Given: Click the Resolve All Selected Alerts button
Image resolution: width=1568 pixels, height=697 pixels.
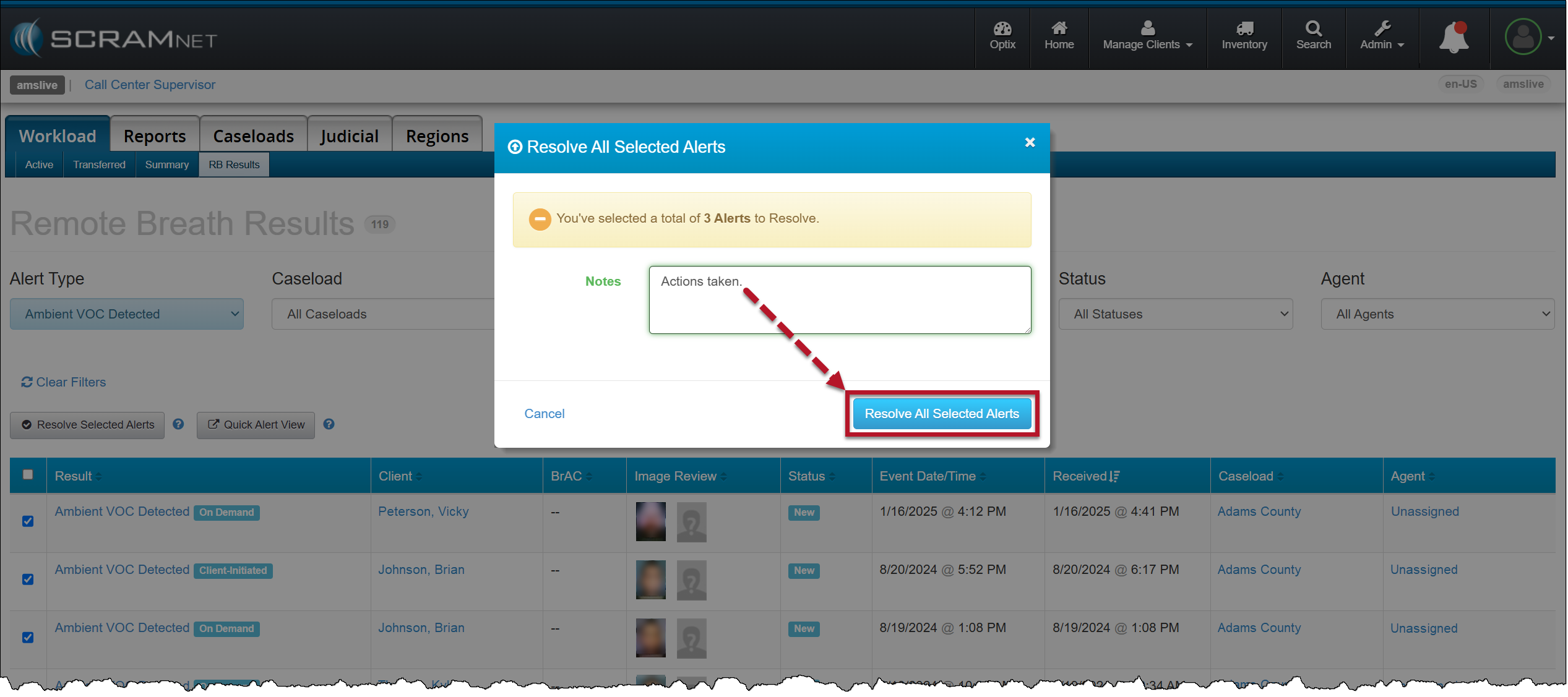Looking at the screenshot, I should [x=941, y=414].
